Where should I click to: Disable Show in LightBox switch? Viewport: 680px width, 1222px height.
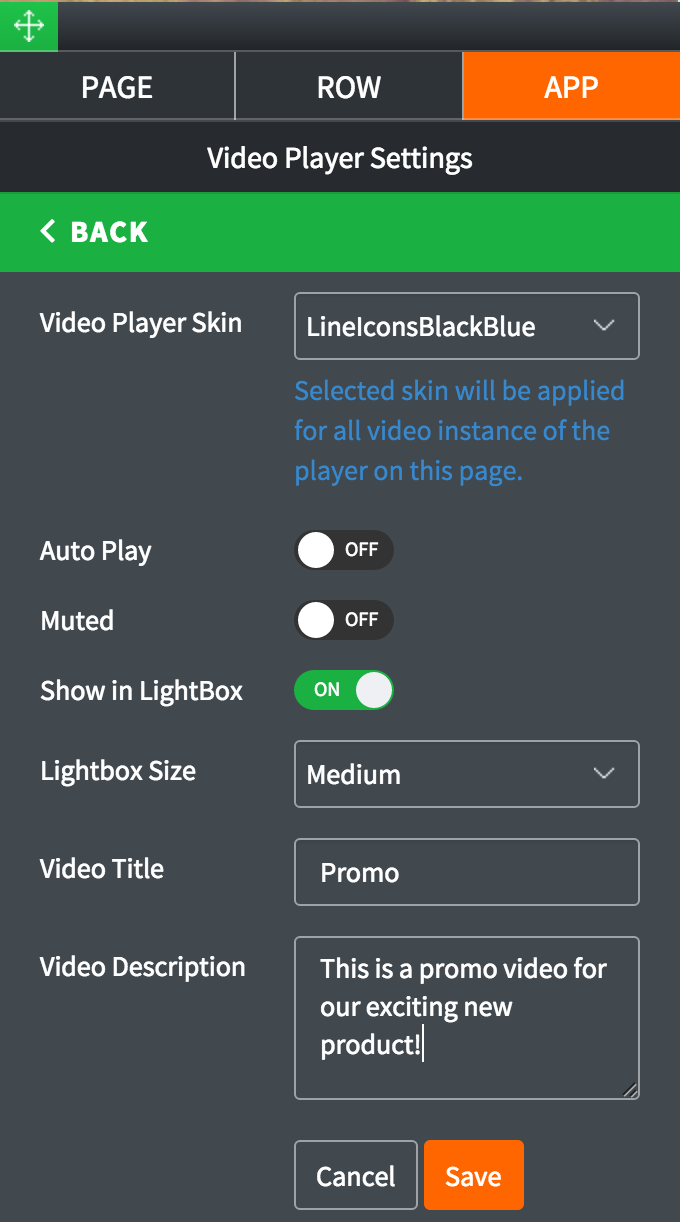[344, 690]
